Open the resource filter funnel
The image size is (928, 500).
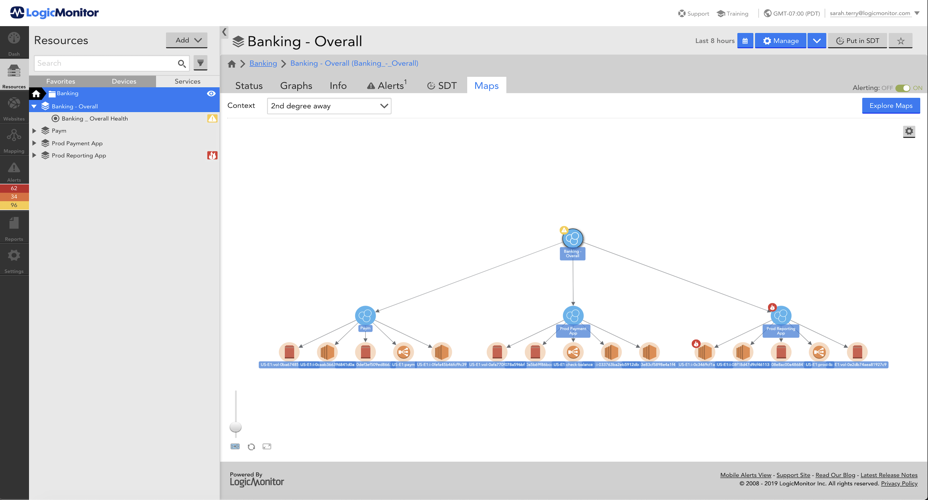tap(201, 63)
